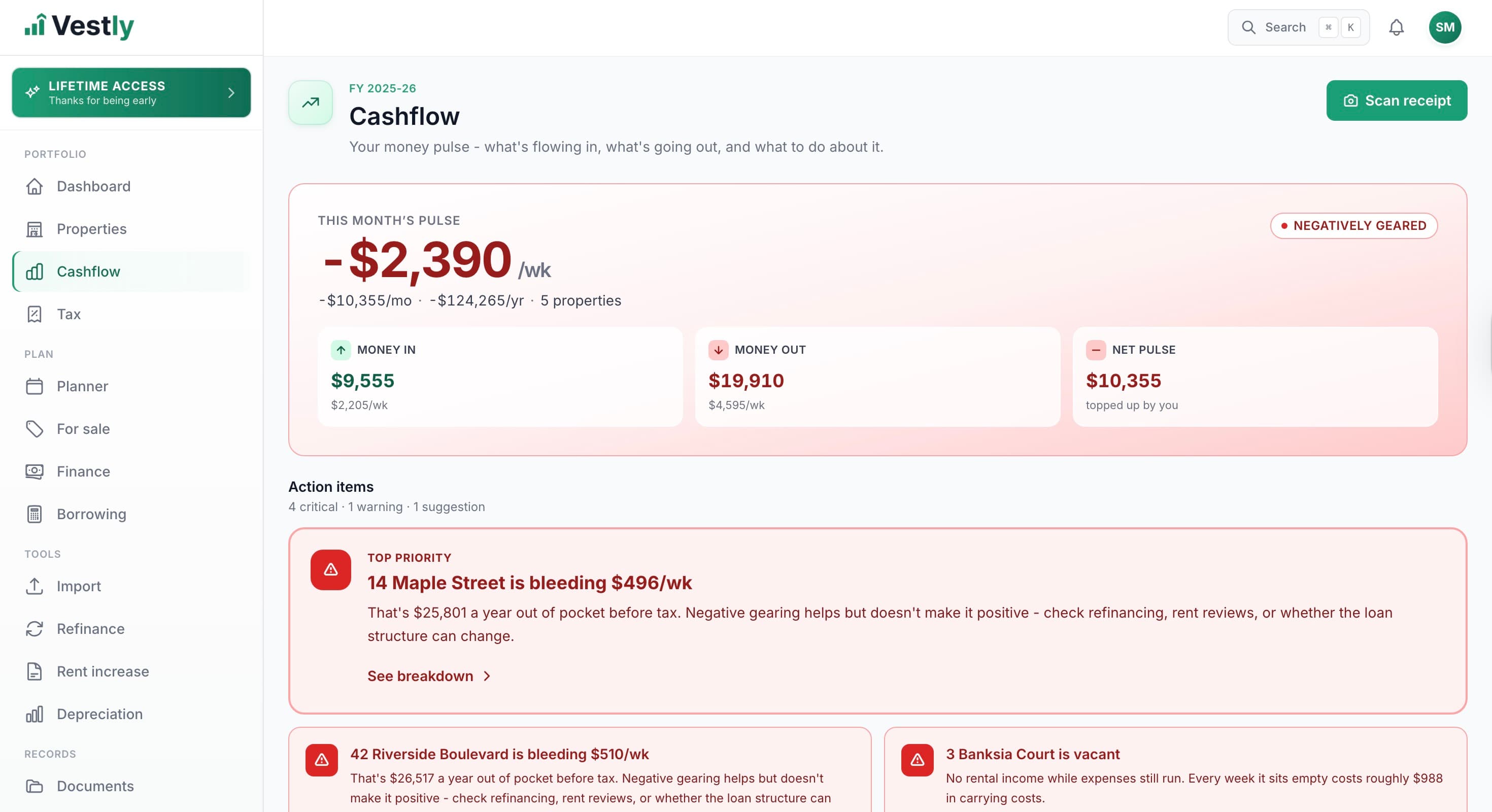
Task: Open the Planner page
Action: coord(131,386)
